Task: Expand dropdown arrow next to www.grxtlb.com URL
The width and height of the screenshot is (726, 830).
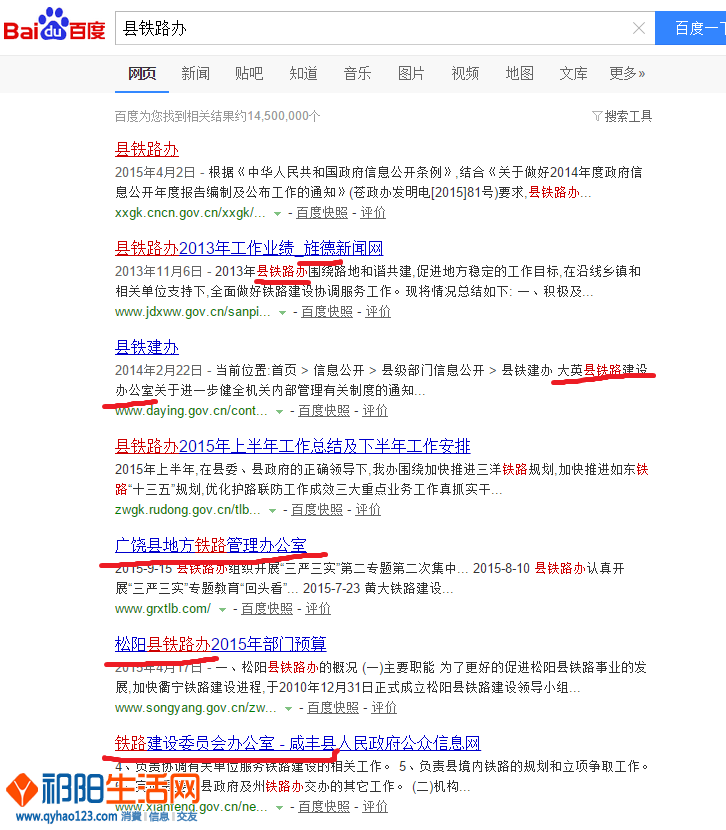Action: click(223, 610)
